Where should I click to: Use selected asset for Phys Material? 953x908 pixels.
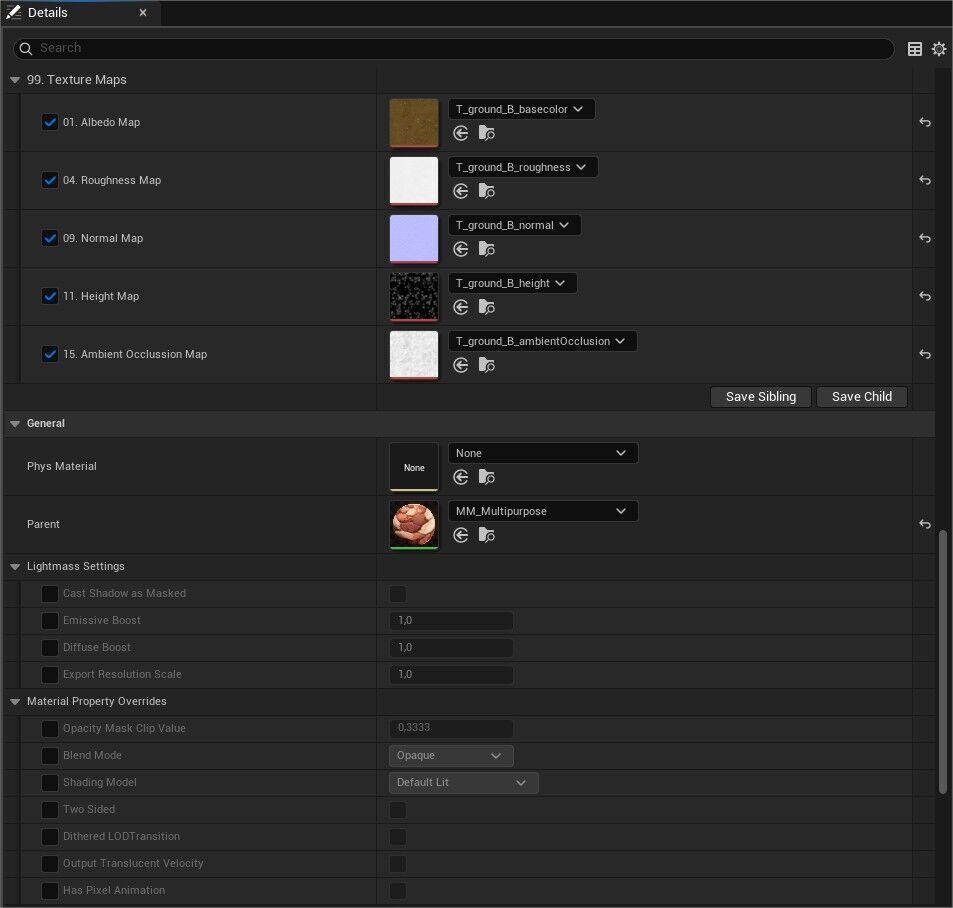[x=461, y=477]
